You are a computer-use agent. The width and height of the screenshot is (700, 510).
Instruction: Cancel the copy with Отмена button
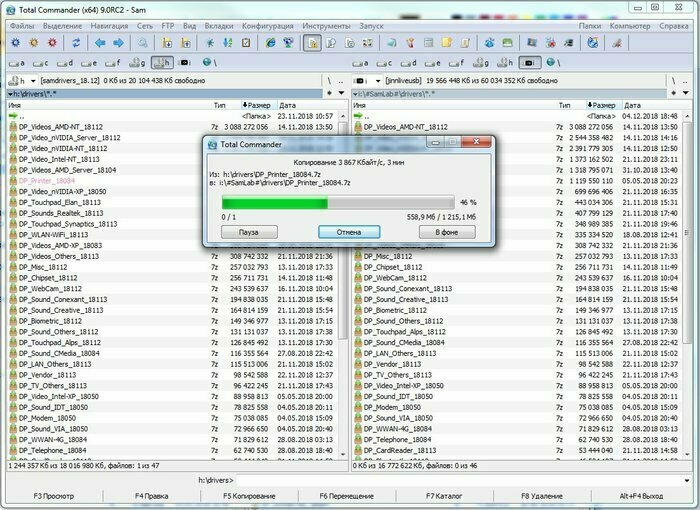pyautogui.click(x=349, y=232)
